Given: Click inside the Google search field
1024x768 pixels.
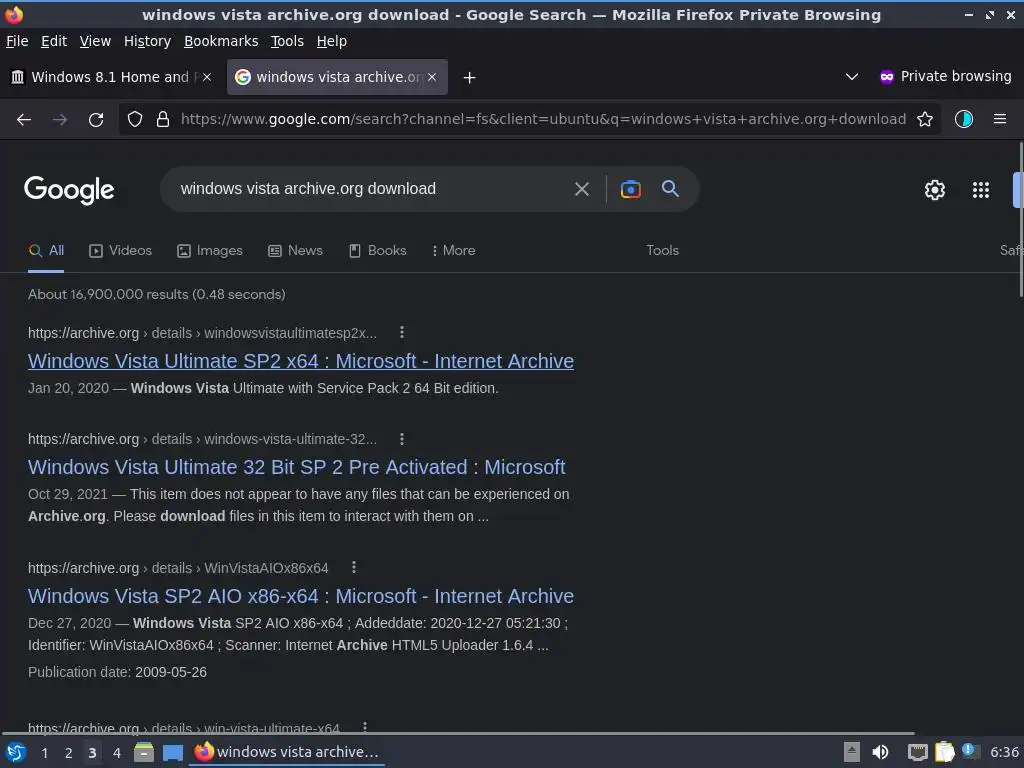Looking at the screenshot, I should (x=372, y=189).
